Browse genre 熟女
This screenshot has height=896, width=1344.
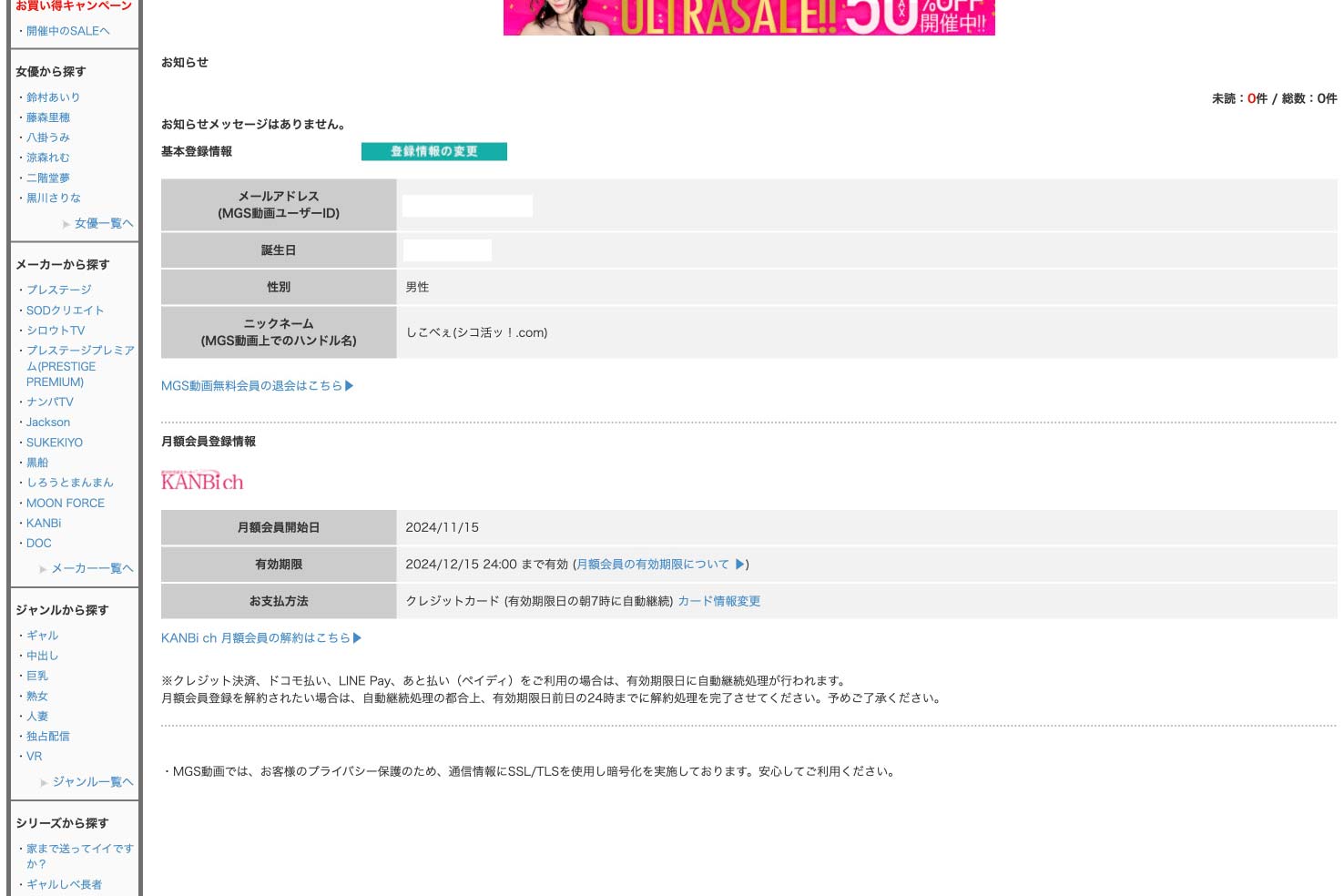point(37,696)
